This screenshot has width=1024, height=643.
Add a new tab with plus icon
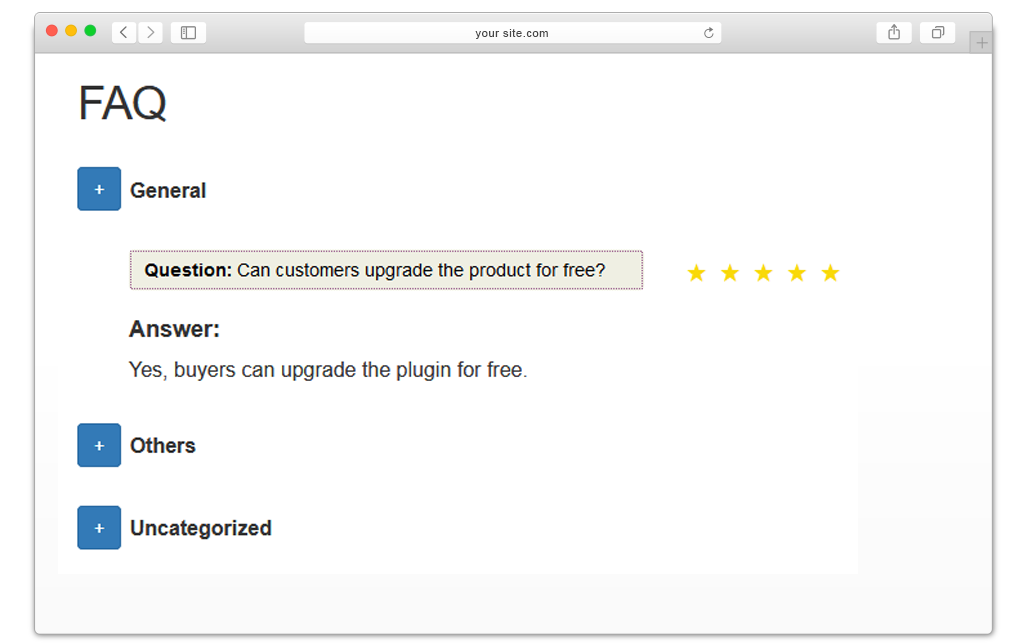[981, 43]
